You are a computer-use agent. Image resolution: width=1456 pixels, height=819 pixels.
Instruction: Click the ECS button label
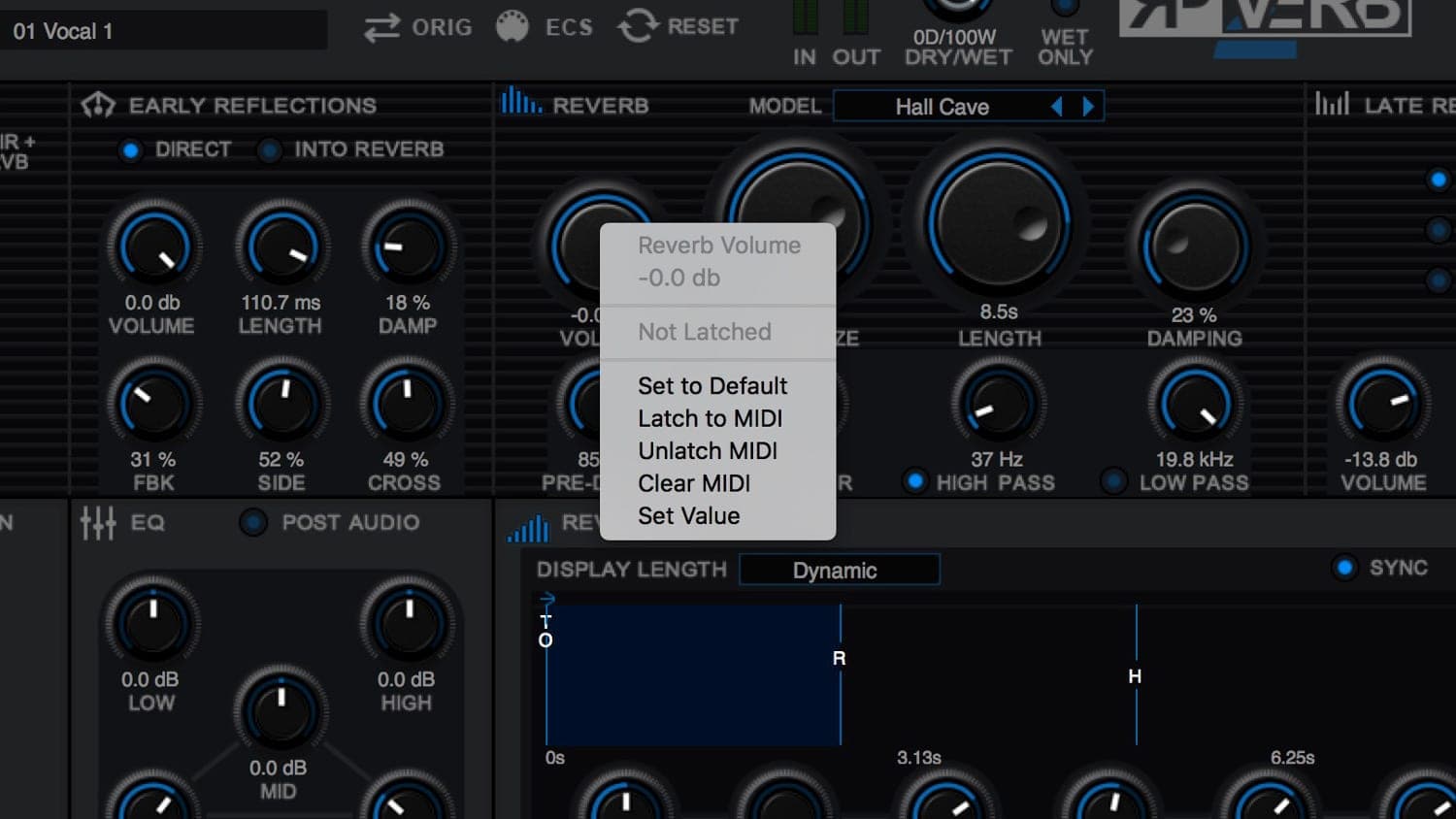click(x=569, y=27)
